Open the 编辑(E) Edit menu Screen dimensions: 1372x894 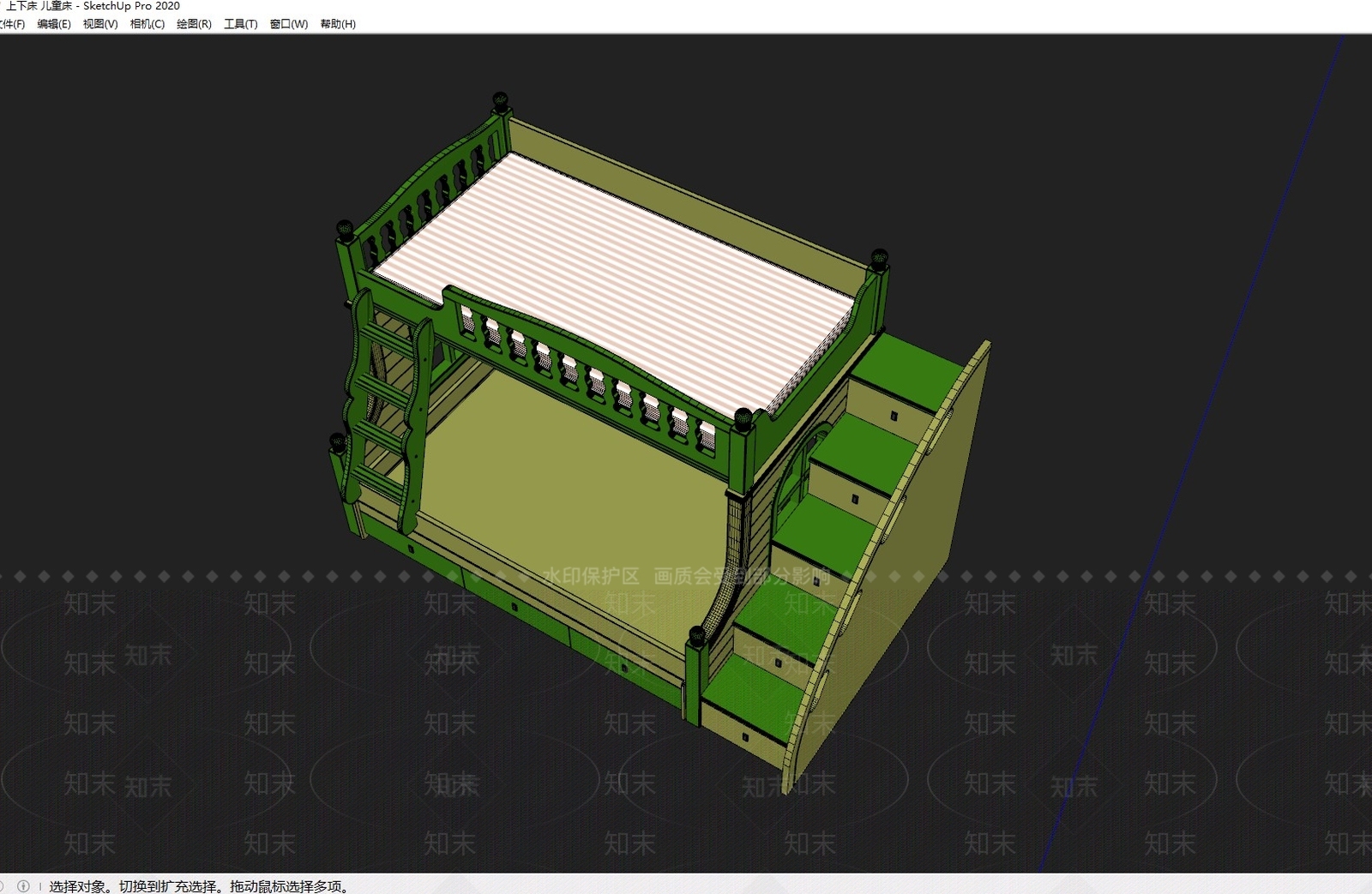point(54,24)
